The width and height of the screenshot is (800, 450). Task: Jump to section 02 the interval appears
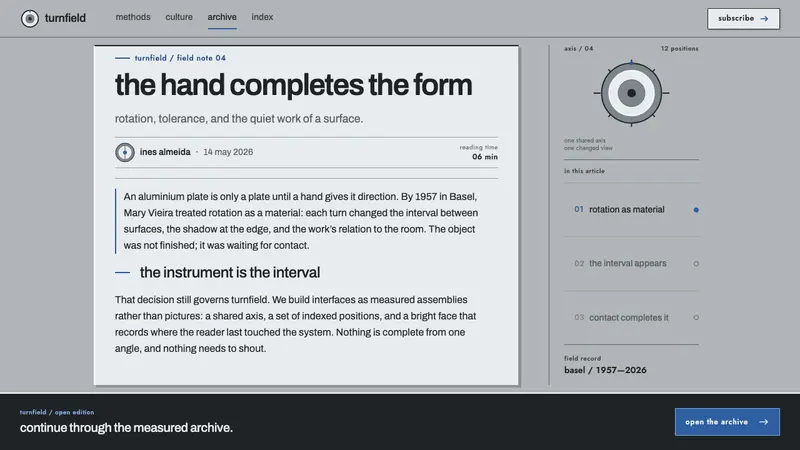[631, 264]
